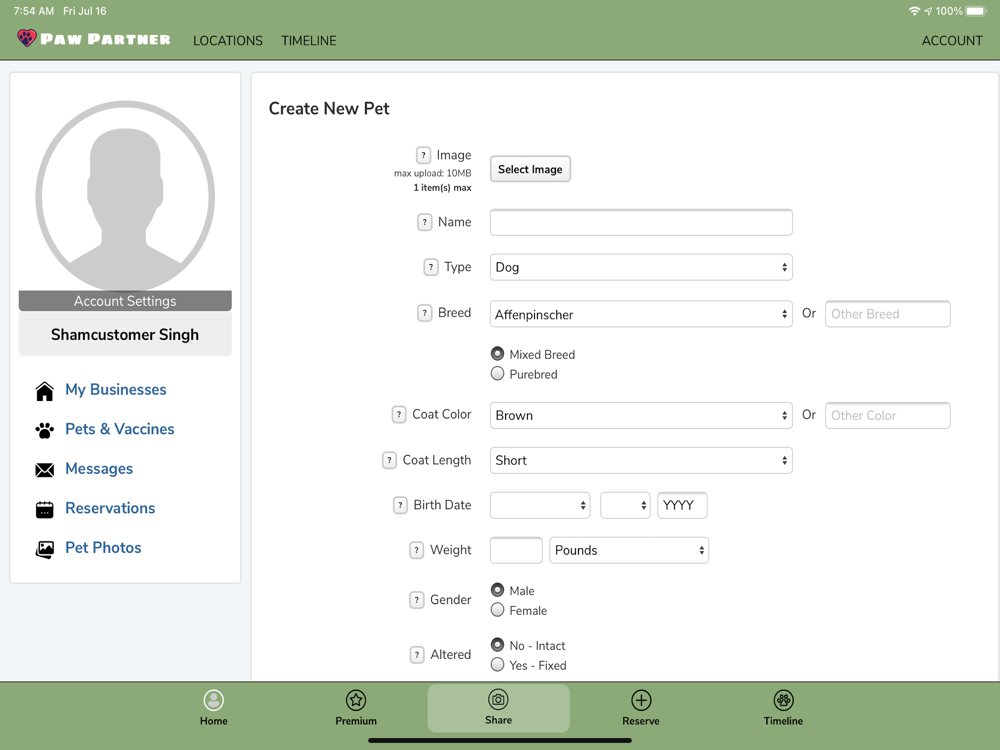Screen dimensions: 1000x750
Task: Open the Birth Date month dropdown
Action: click(x=540, y=505)
